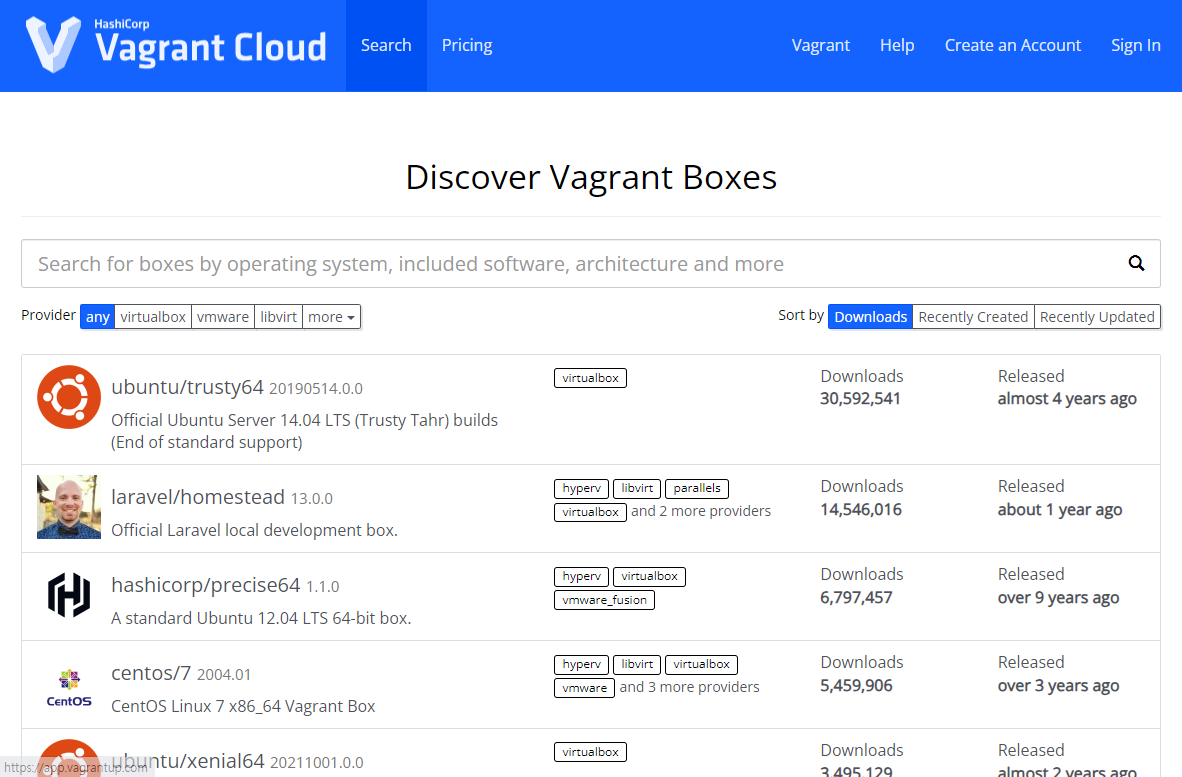
Task: Click 'CentOS Linux 7 x86_64 Vagrant Box' description
Action: (x=243, y=706)
